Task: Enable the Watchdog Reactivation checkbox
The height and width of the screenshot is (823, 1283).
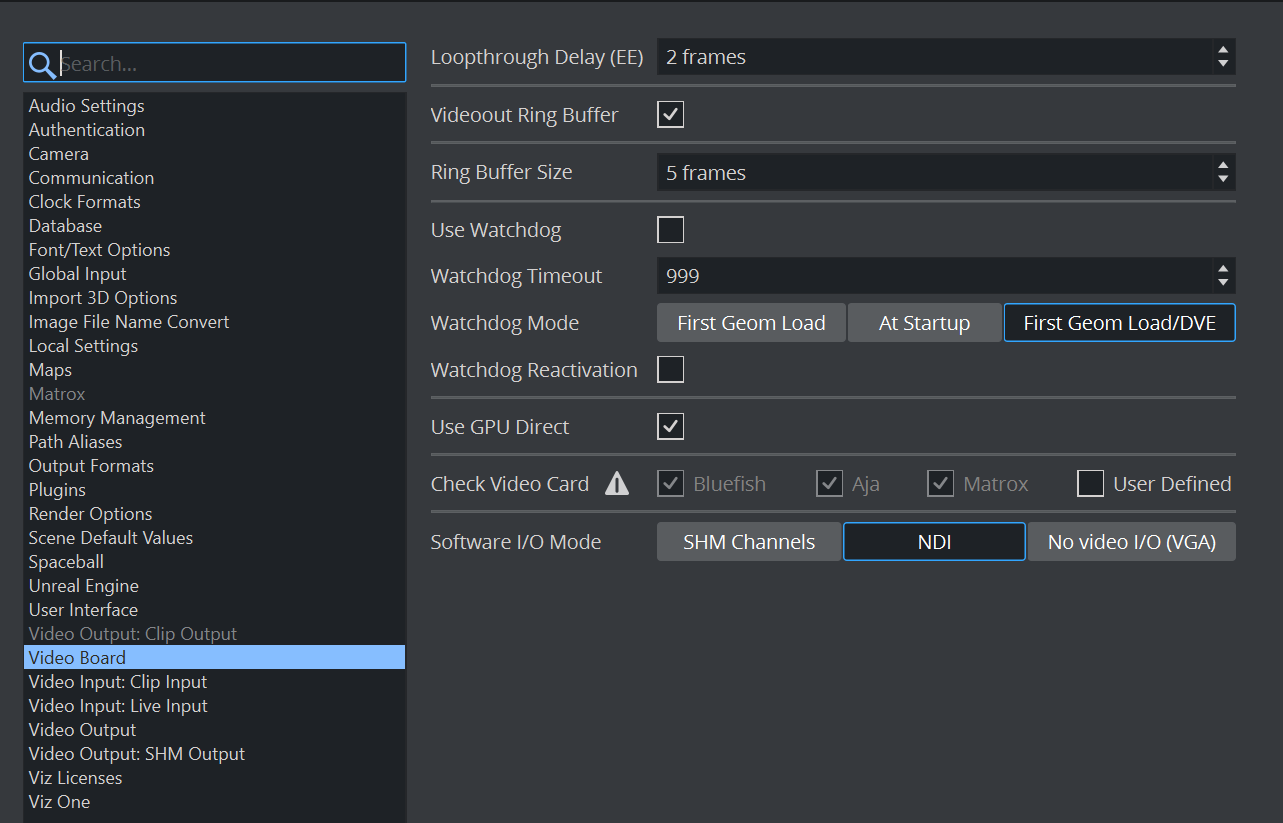Action: click(x=670, y=370)
